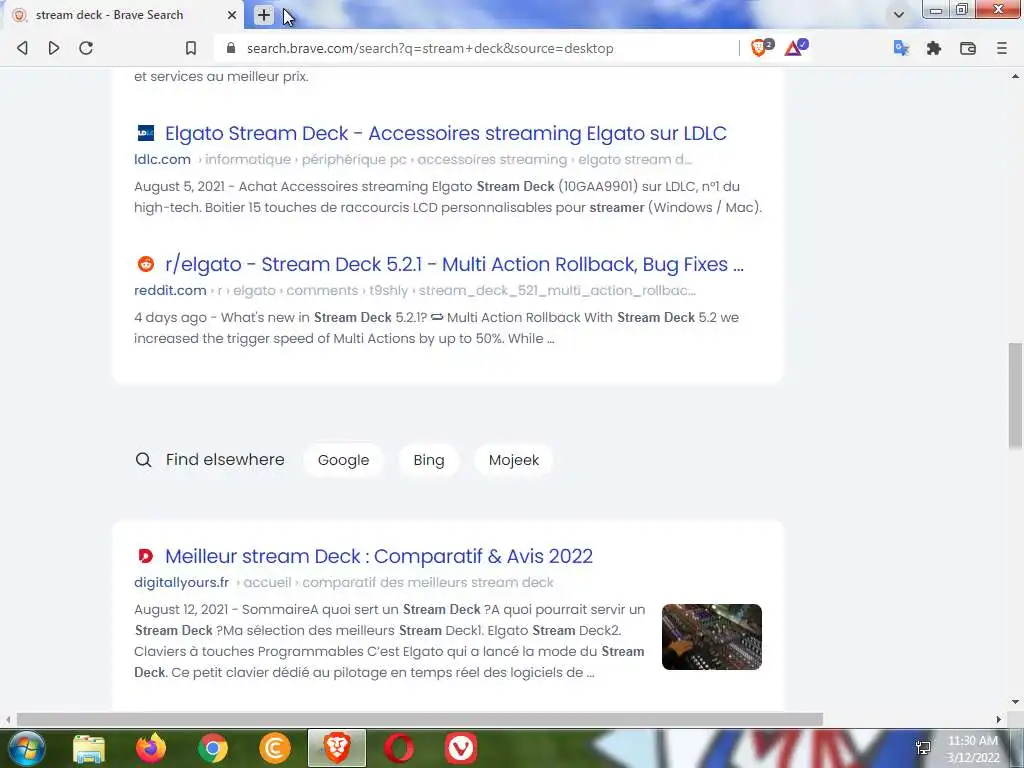
Task: Open Brave Rewards triangle icon
Action: click(795, 47)
